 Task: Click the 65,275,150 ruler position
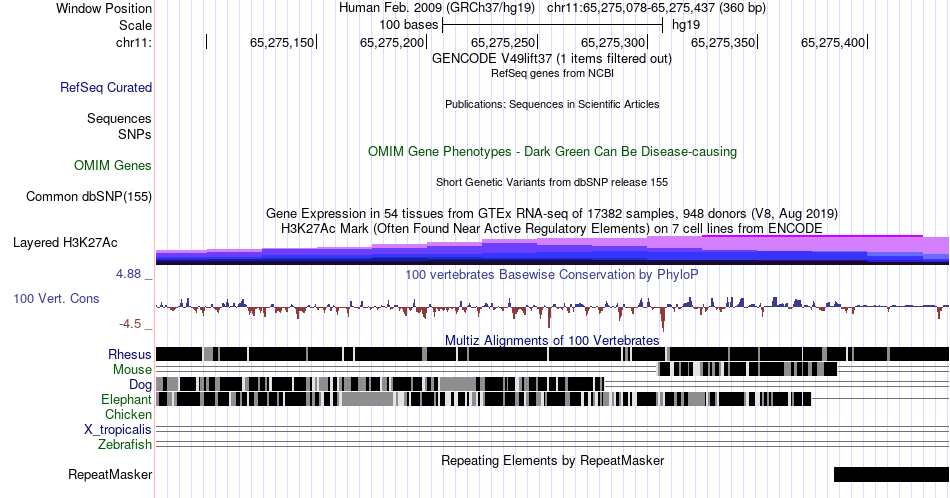click(282, 42)
